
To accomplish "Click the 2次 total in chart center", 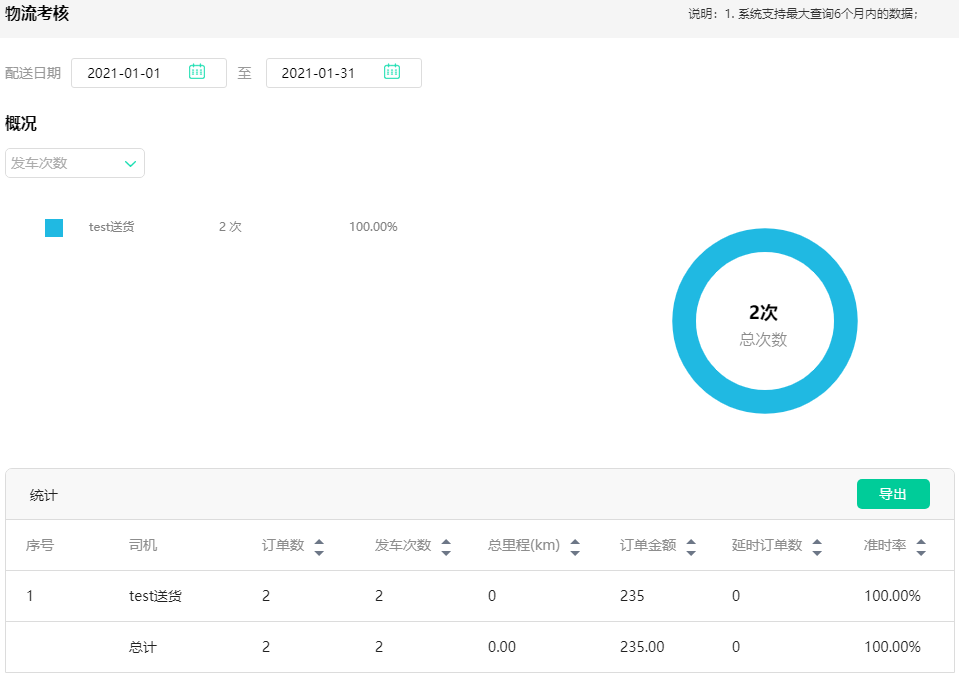I will click(x=765, y=312).
